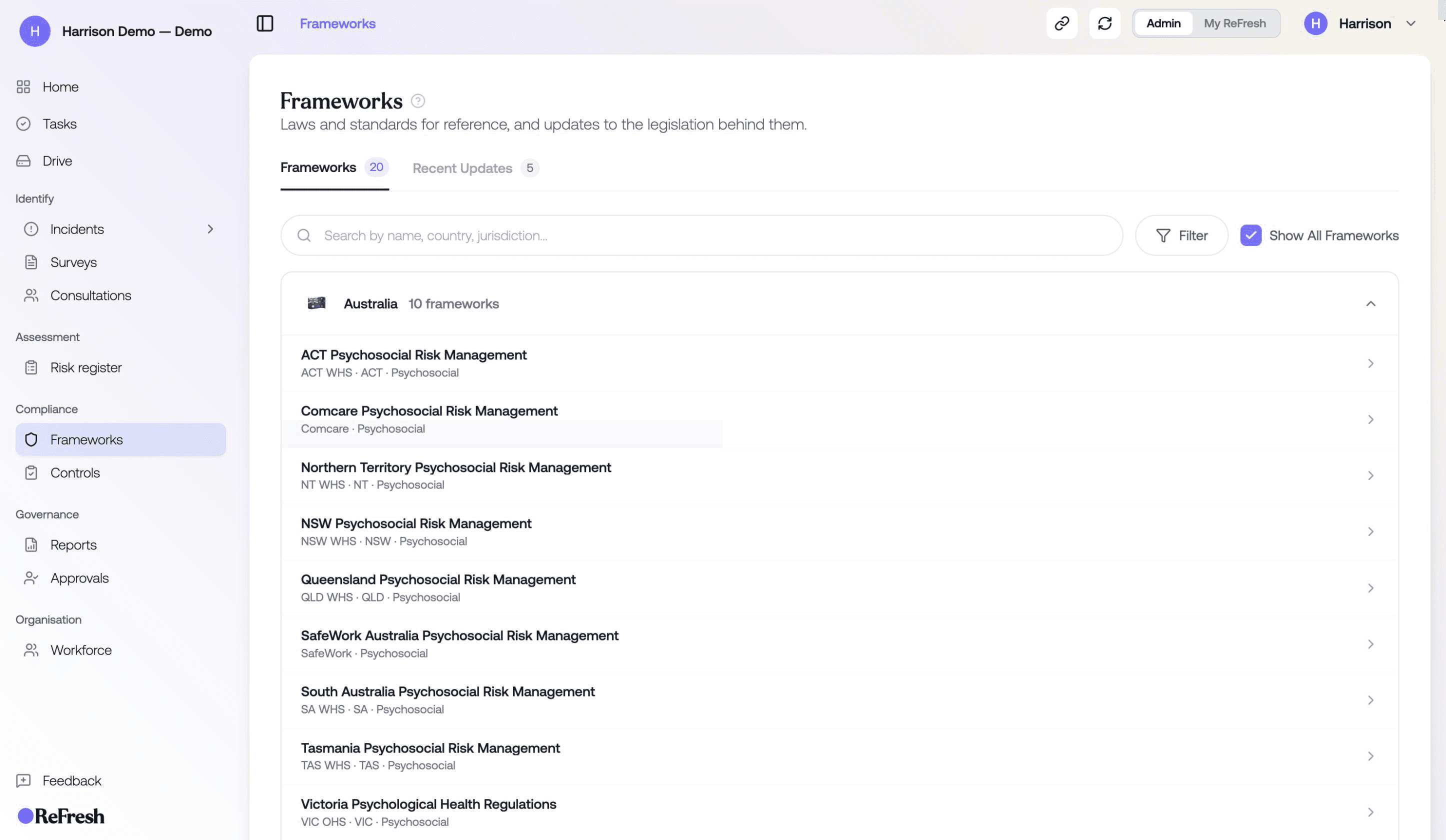
Task: Open ACT Psychosocial Risk Management chevron
Action: (x=1370, y=364)
